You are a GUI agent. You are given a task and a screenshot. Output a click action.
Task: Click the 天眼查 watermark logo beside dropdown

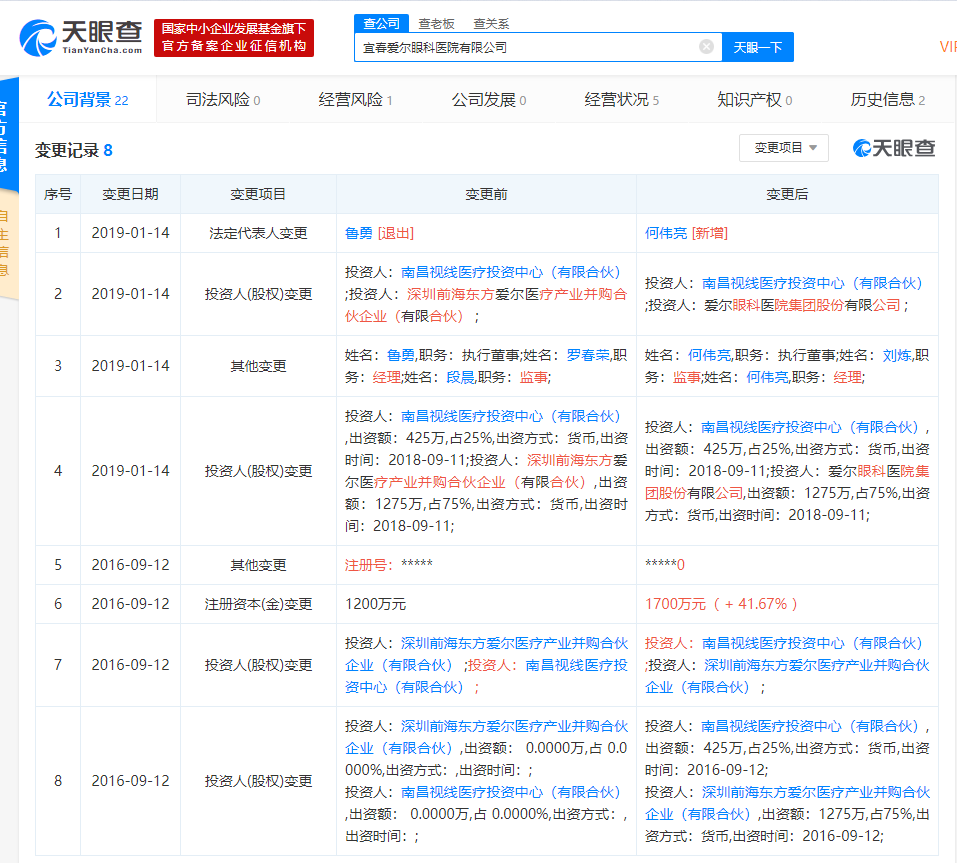click(x=894, y=148)
